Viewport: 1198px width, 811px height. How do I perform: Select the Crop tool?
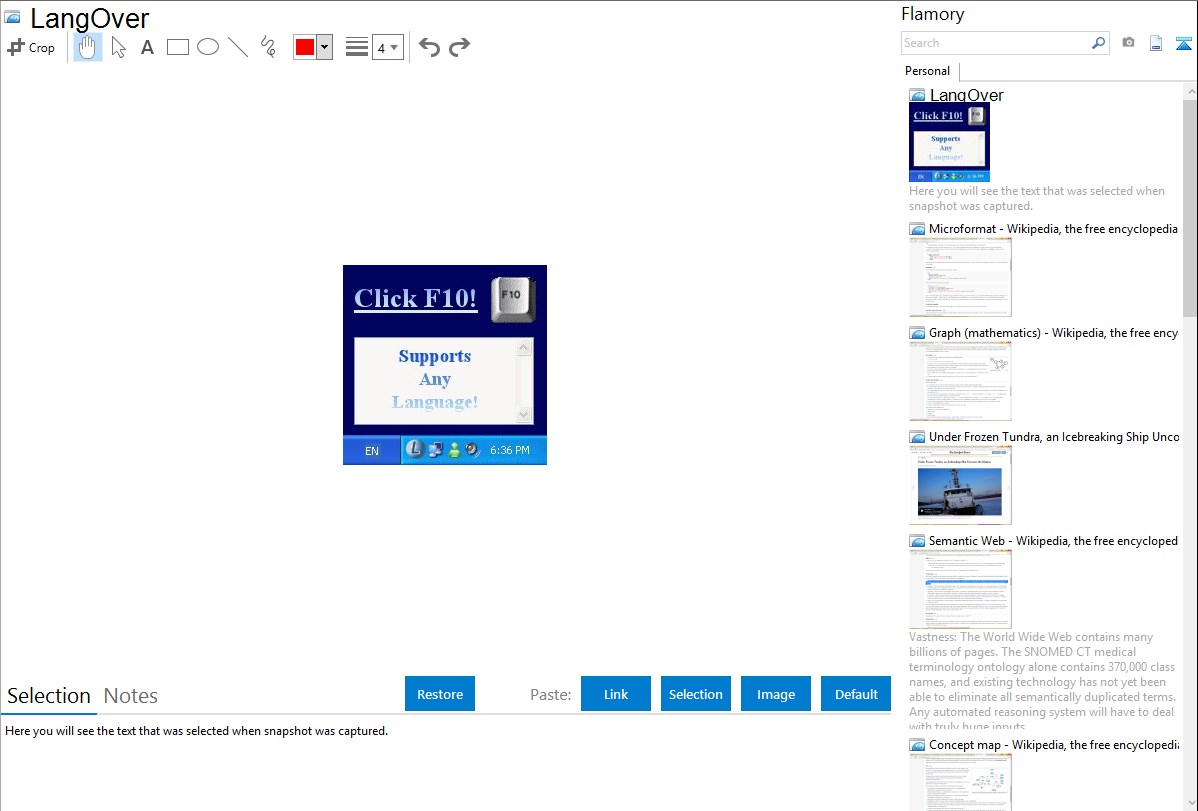[x=31, y=47]
